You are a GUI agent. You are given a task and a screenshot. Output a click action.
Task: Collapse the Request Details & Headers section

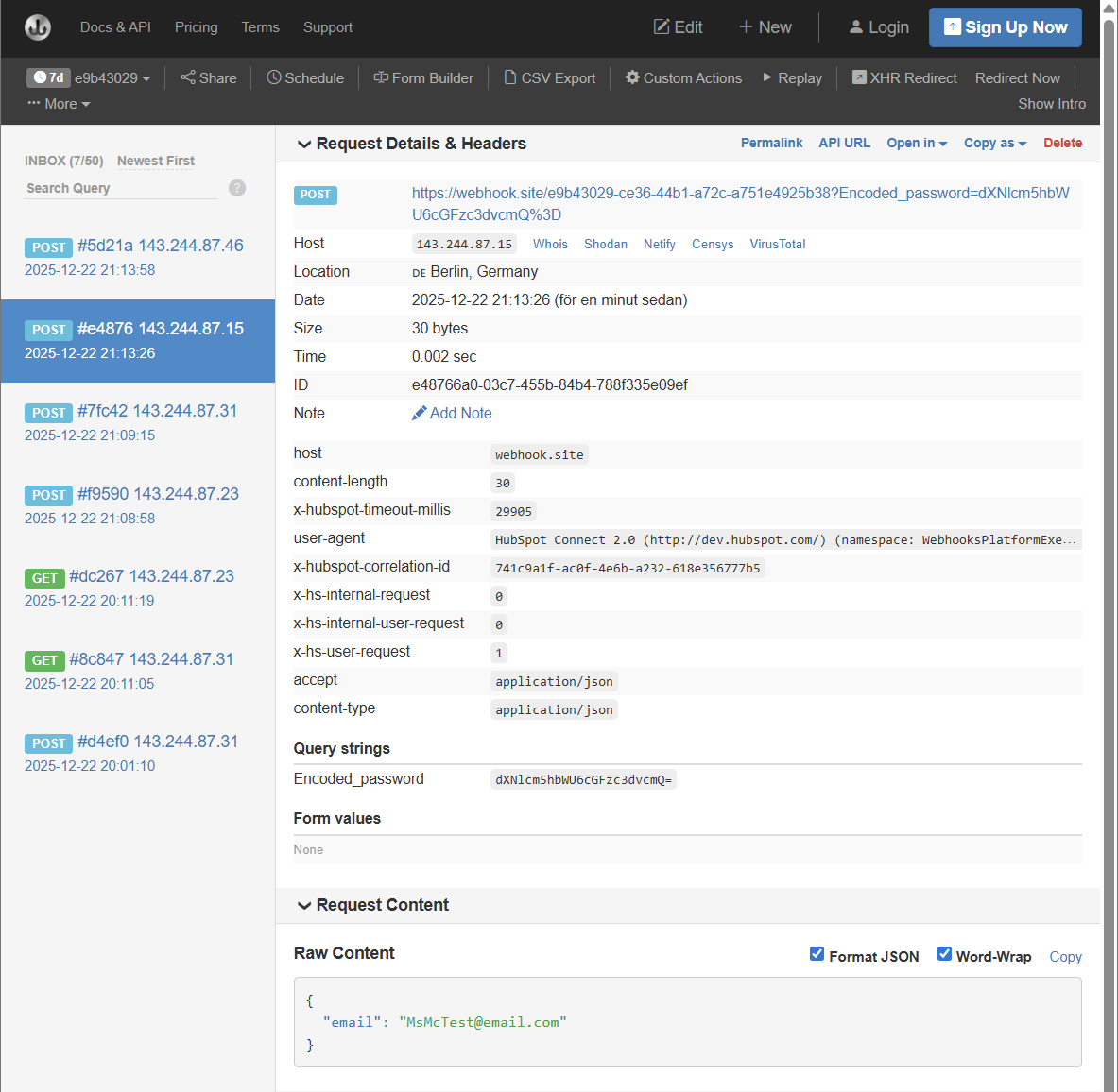pos(304,144)
